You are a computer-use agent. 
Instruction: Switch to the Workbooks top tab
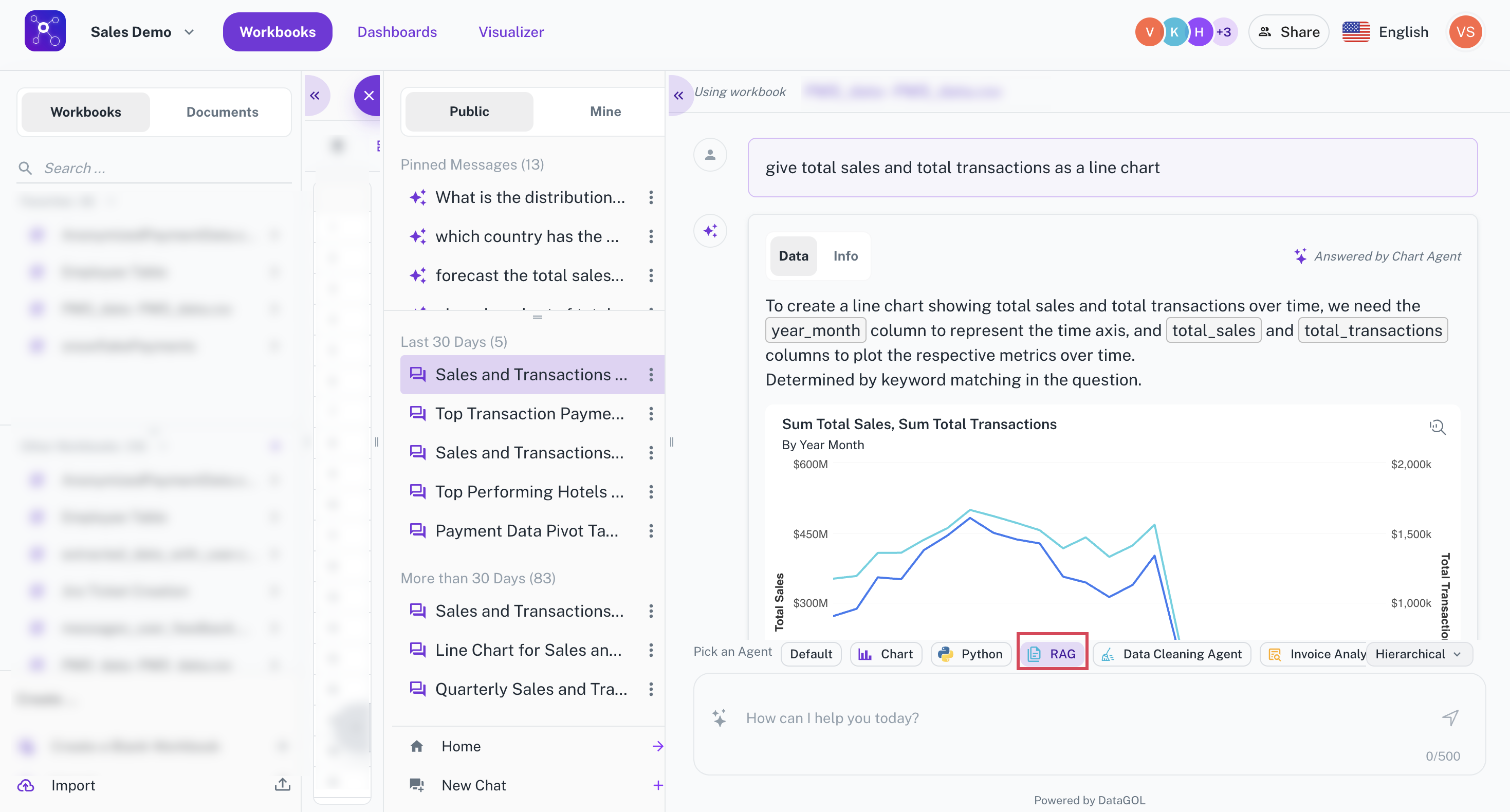click(x=277, y=32)
